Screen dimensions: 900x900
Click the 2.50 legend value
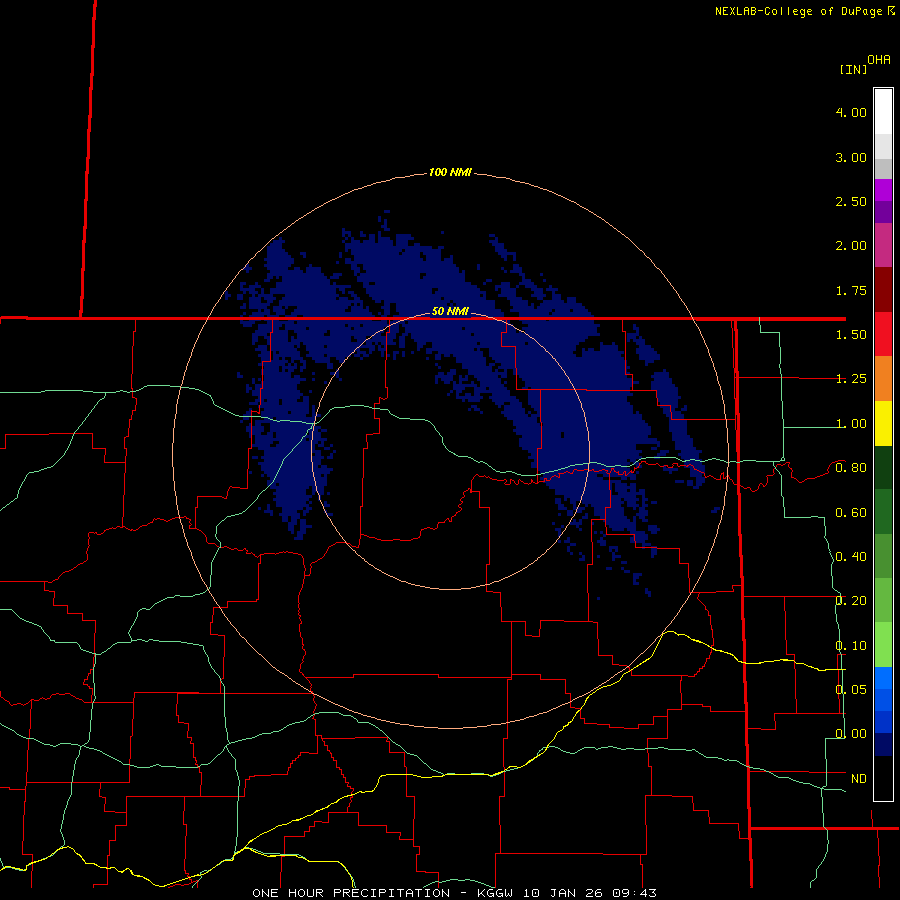pyautogui.click(x=851, y=201)
